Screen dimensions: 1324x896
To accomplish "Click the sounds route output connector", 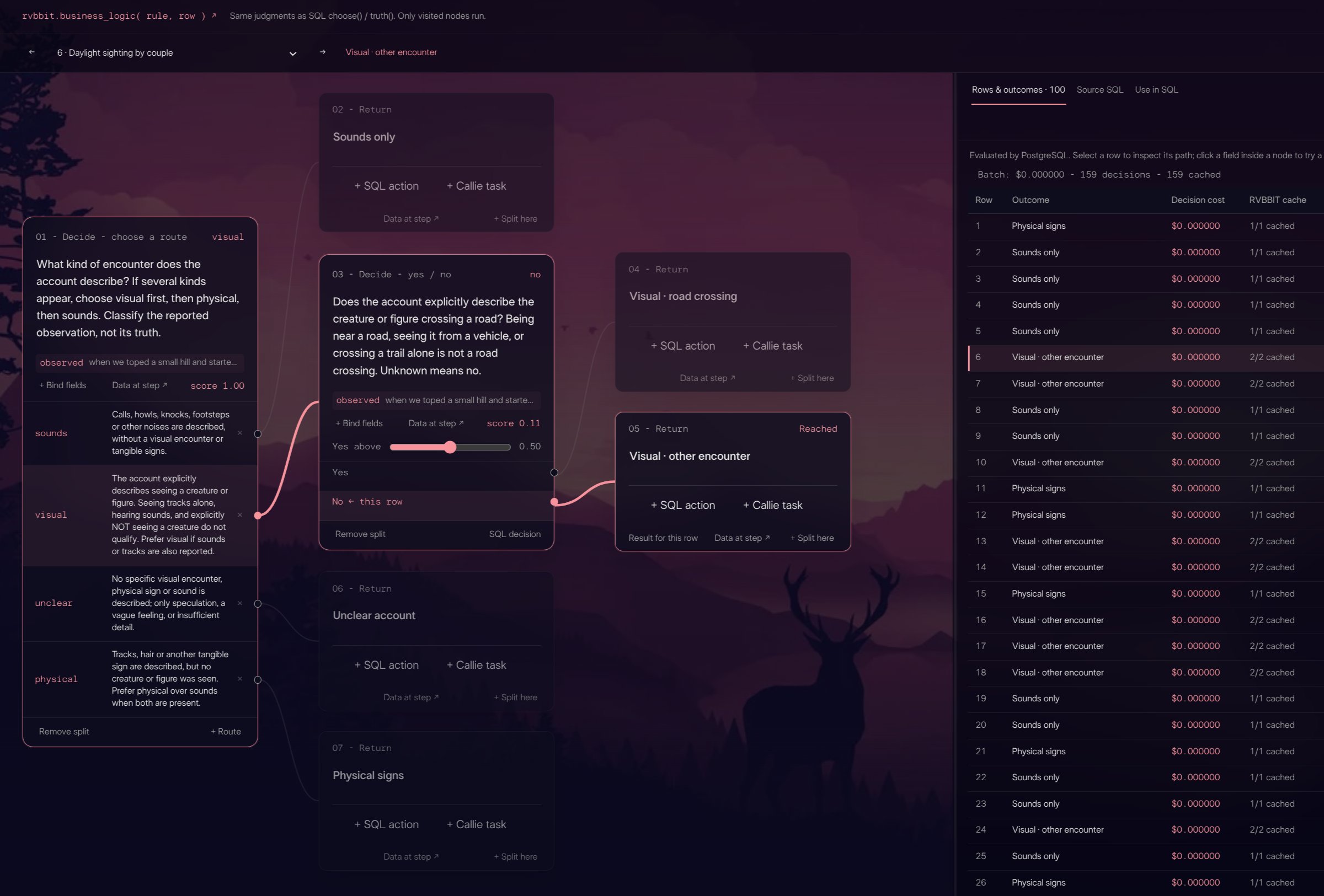I will coord(258,434).
